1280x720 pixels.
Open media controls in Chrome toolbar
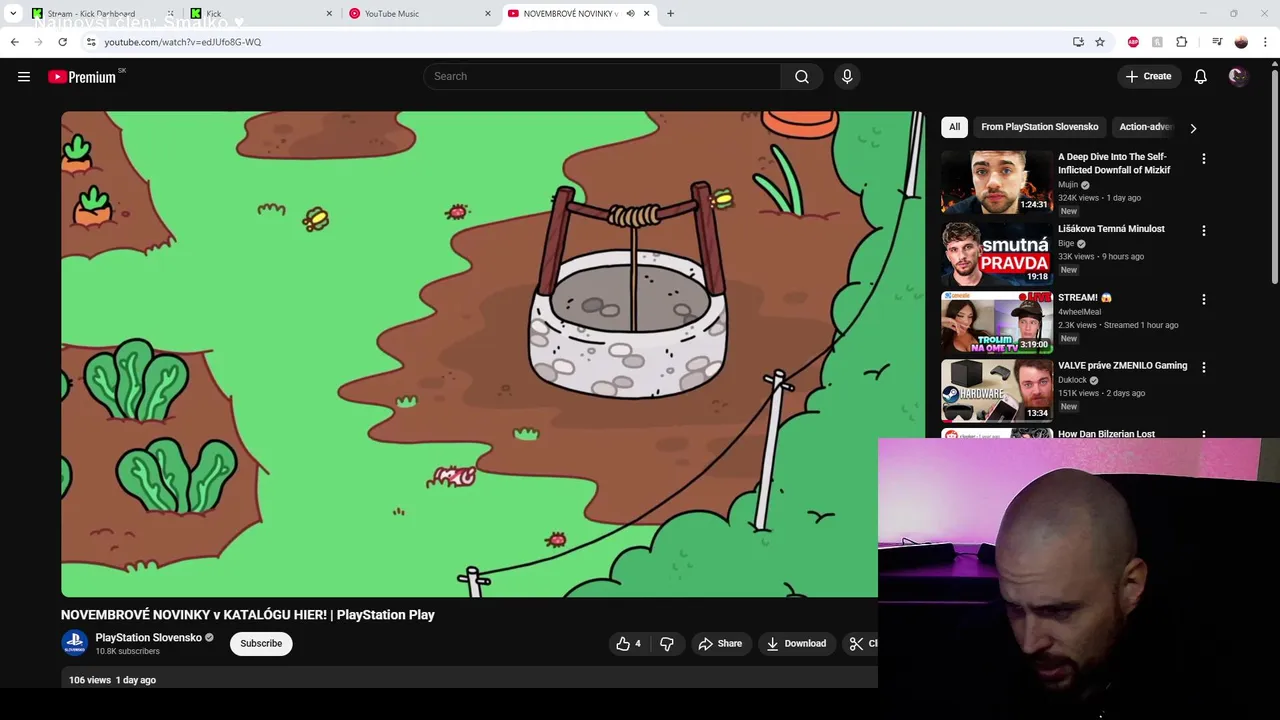point(1217,42)
